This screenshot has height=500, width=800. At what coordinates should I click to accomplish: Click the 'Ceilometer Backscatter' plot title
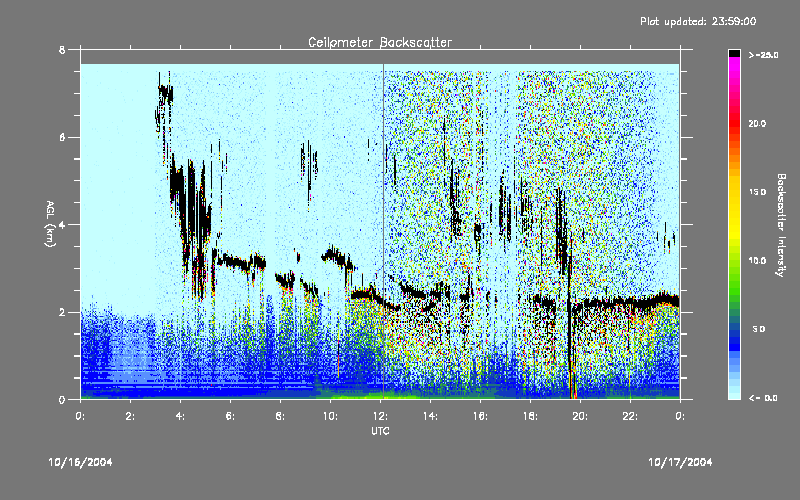[x=380, y=42]
